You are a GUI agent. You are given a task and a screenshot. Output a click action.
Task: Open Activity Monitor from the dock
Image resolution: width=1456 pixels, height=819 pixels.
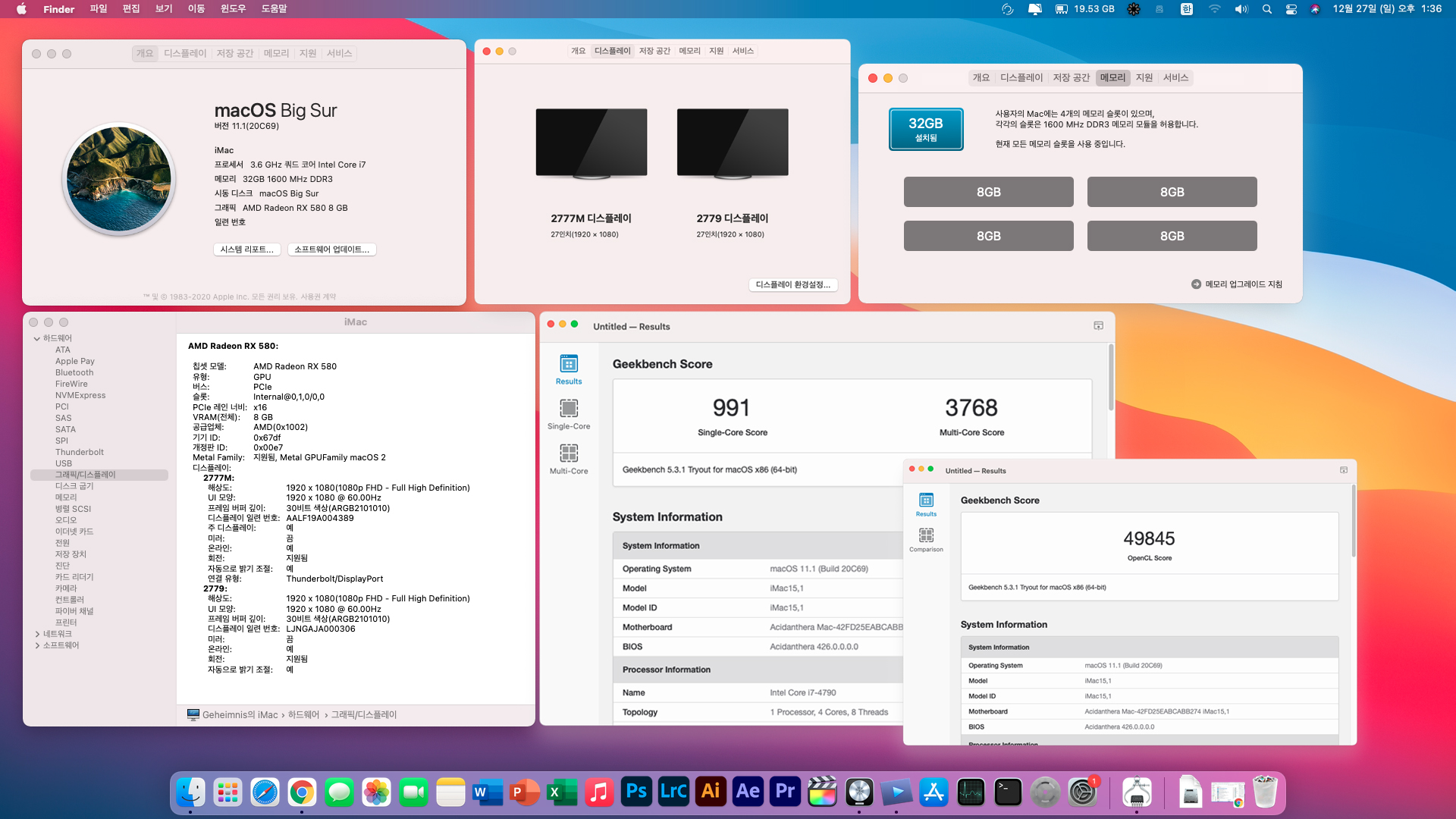tap(971, 792)
